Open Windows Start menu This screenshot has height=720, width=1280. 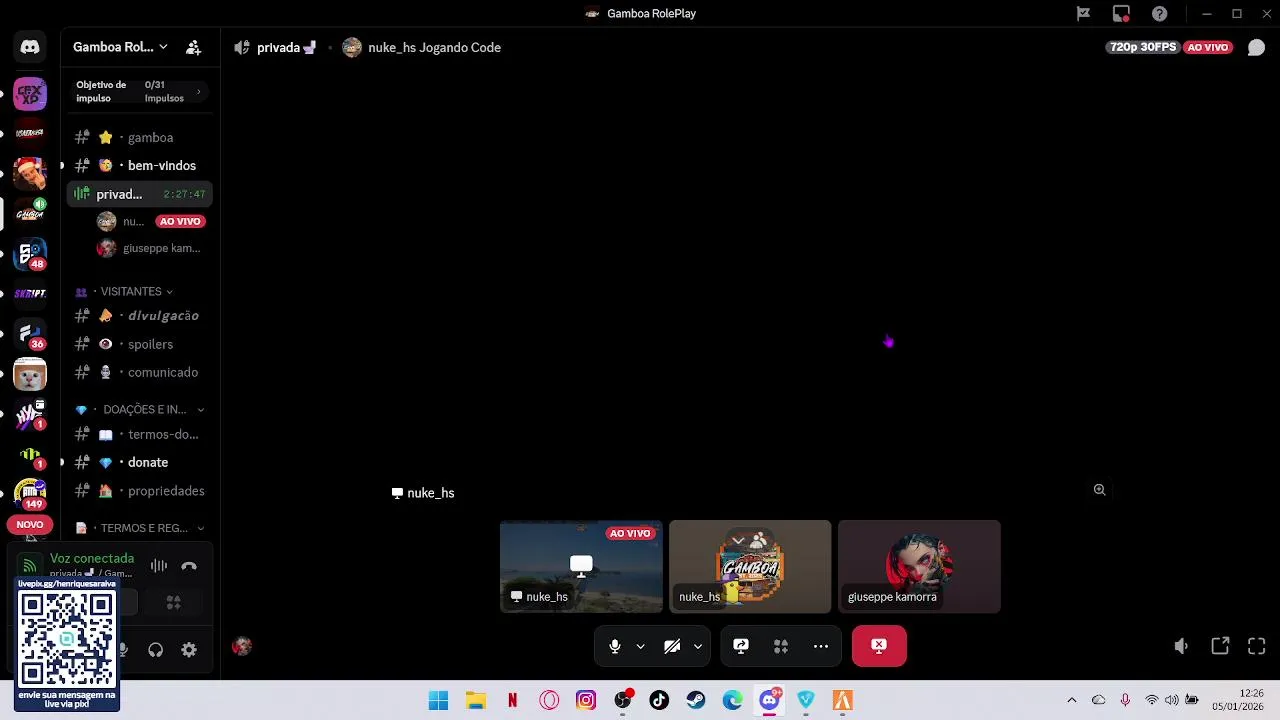(438, 700)
